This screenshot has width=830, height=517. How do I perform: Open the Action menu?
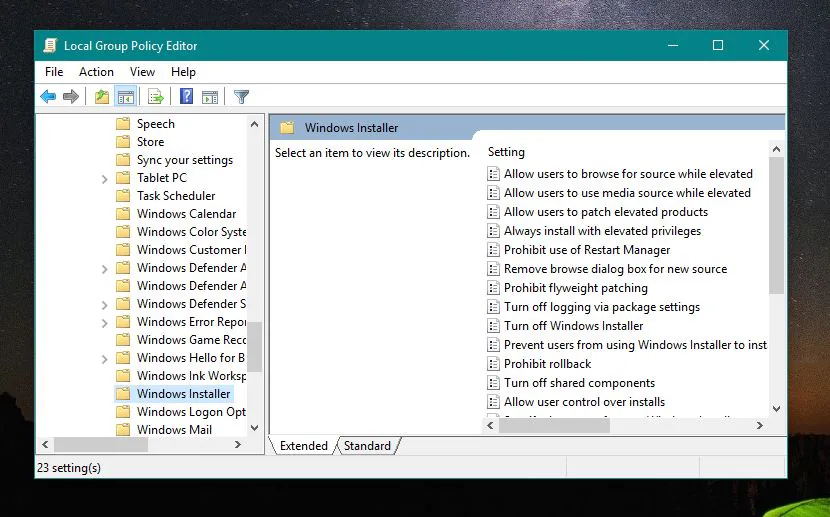coord(96,72)
